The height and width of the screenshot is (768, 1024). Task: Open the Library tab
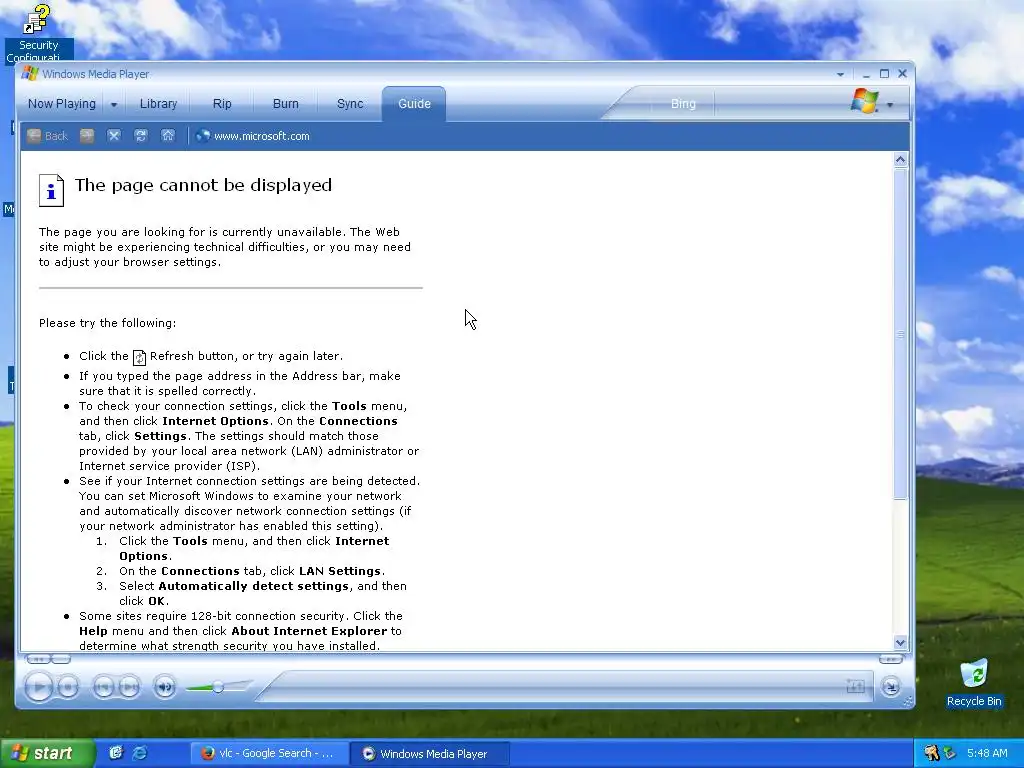[158, 104]
